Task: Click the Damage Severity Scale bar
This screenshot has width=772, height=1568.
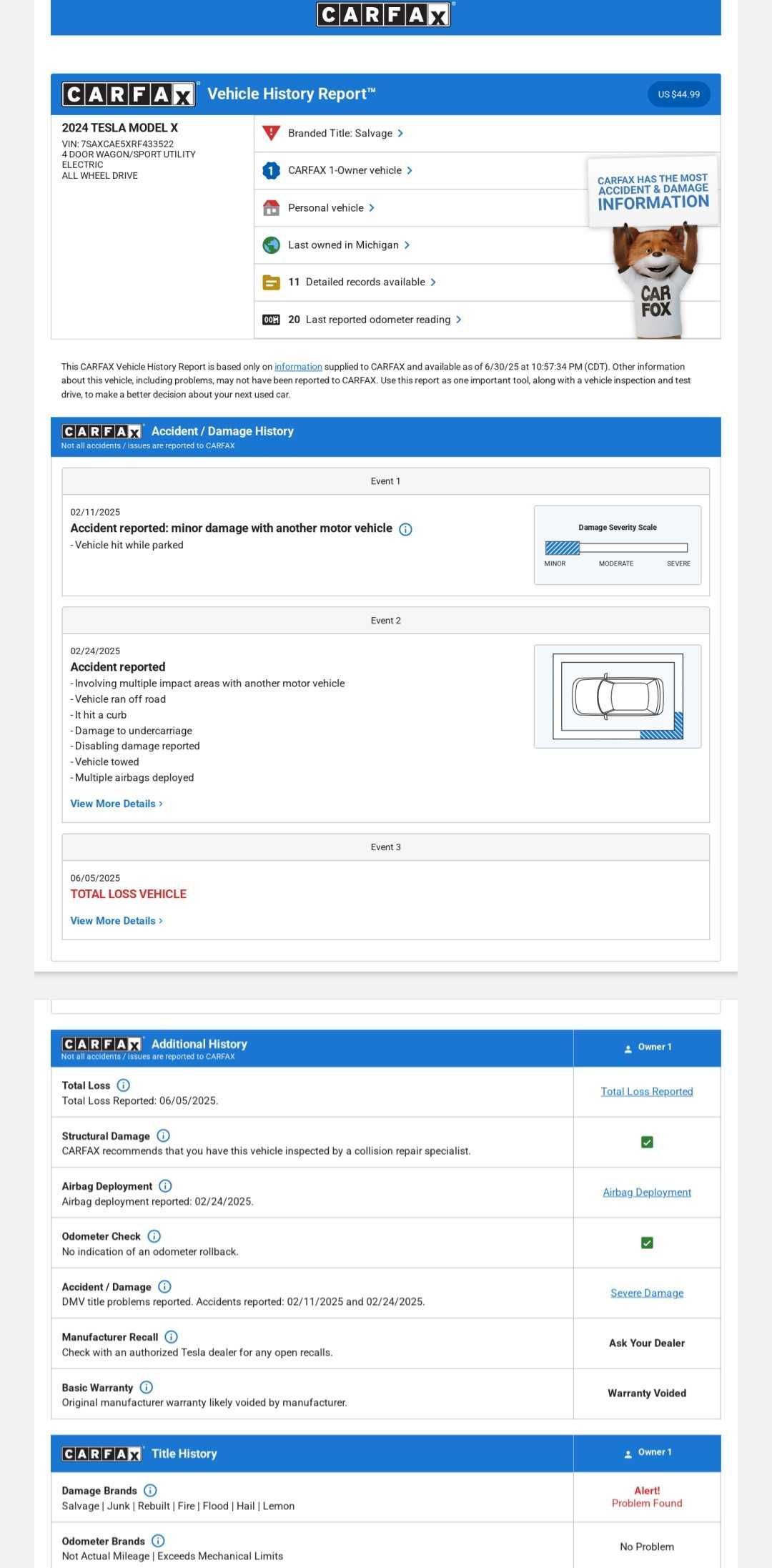Action: pos(616,548)
